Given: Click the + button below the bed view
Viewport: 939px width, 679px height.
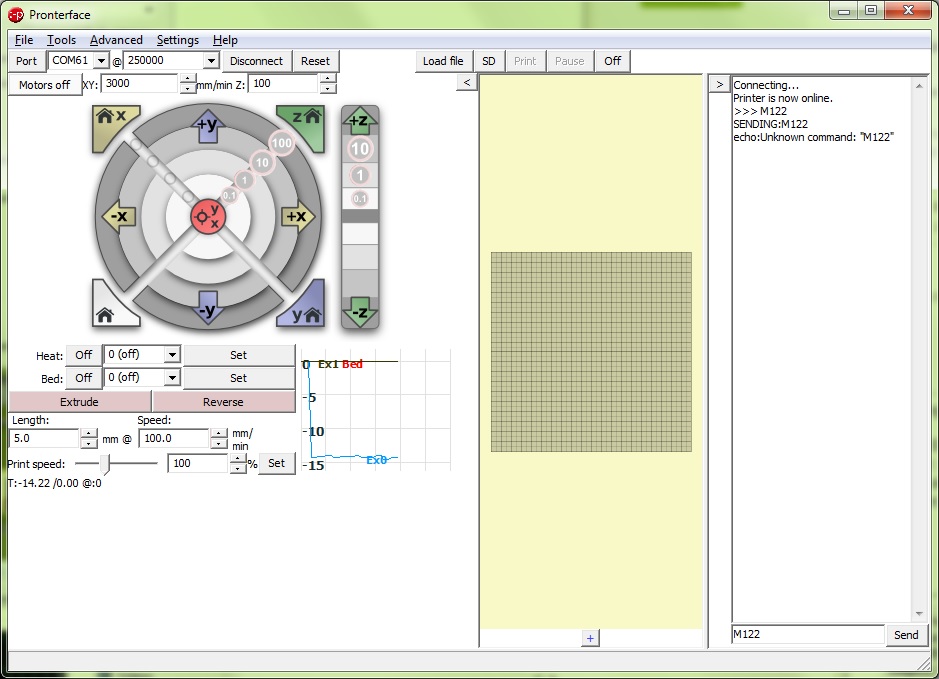Looking at the screenshot, I should (x=590, y=638).
